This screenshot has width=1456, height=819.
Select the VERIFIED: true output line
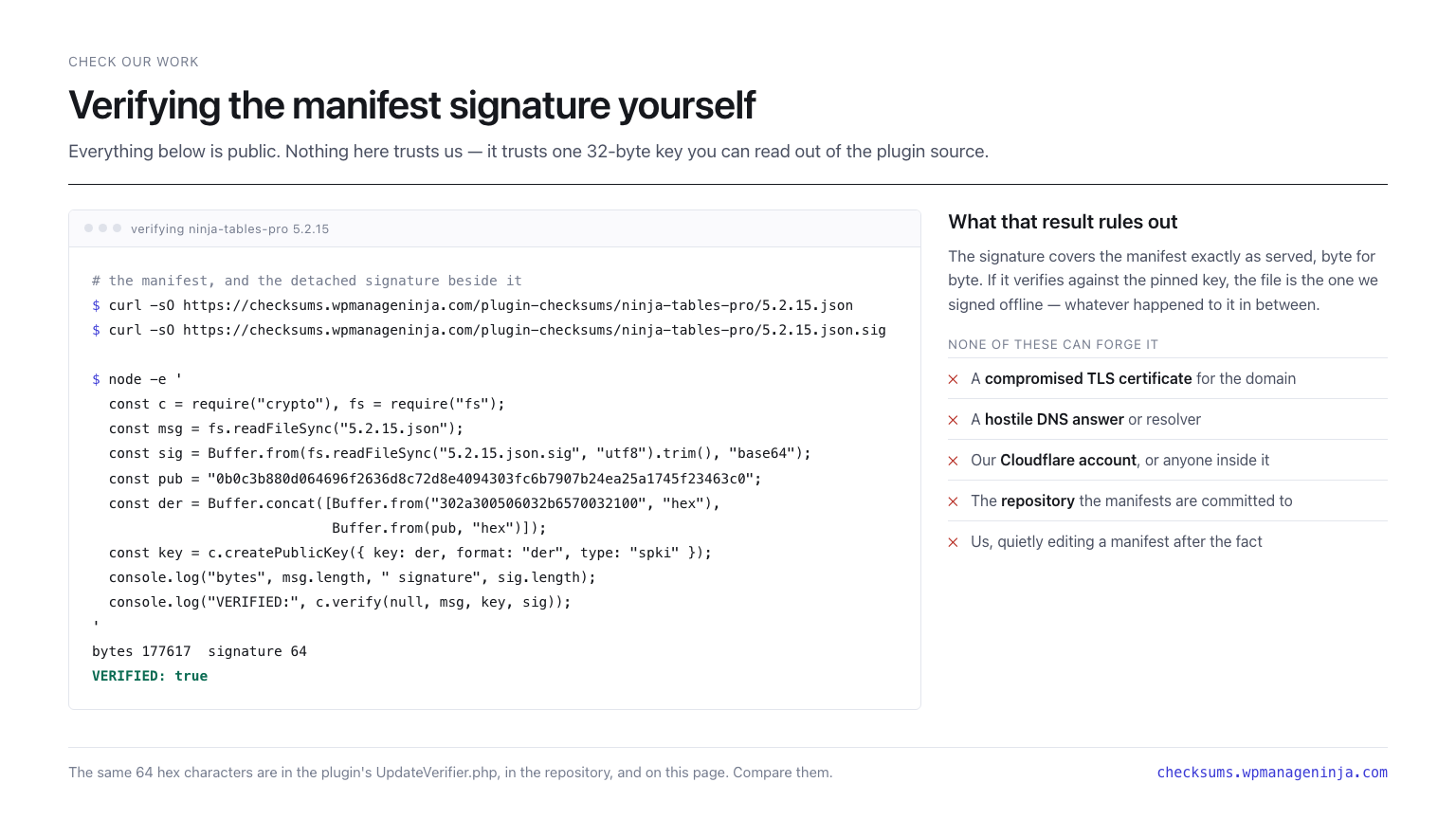150,676
